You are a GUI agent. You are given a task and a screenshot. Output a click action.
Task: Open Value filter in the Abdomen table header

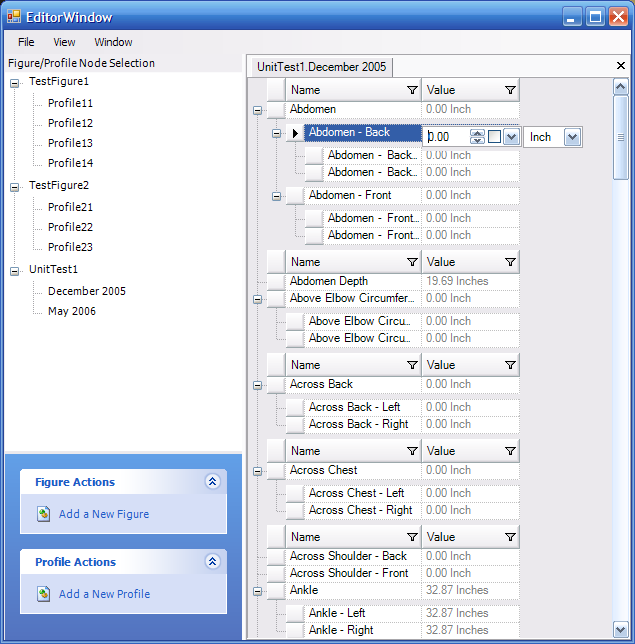pos(510,90)
